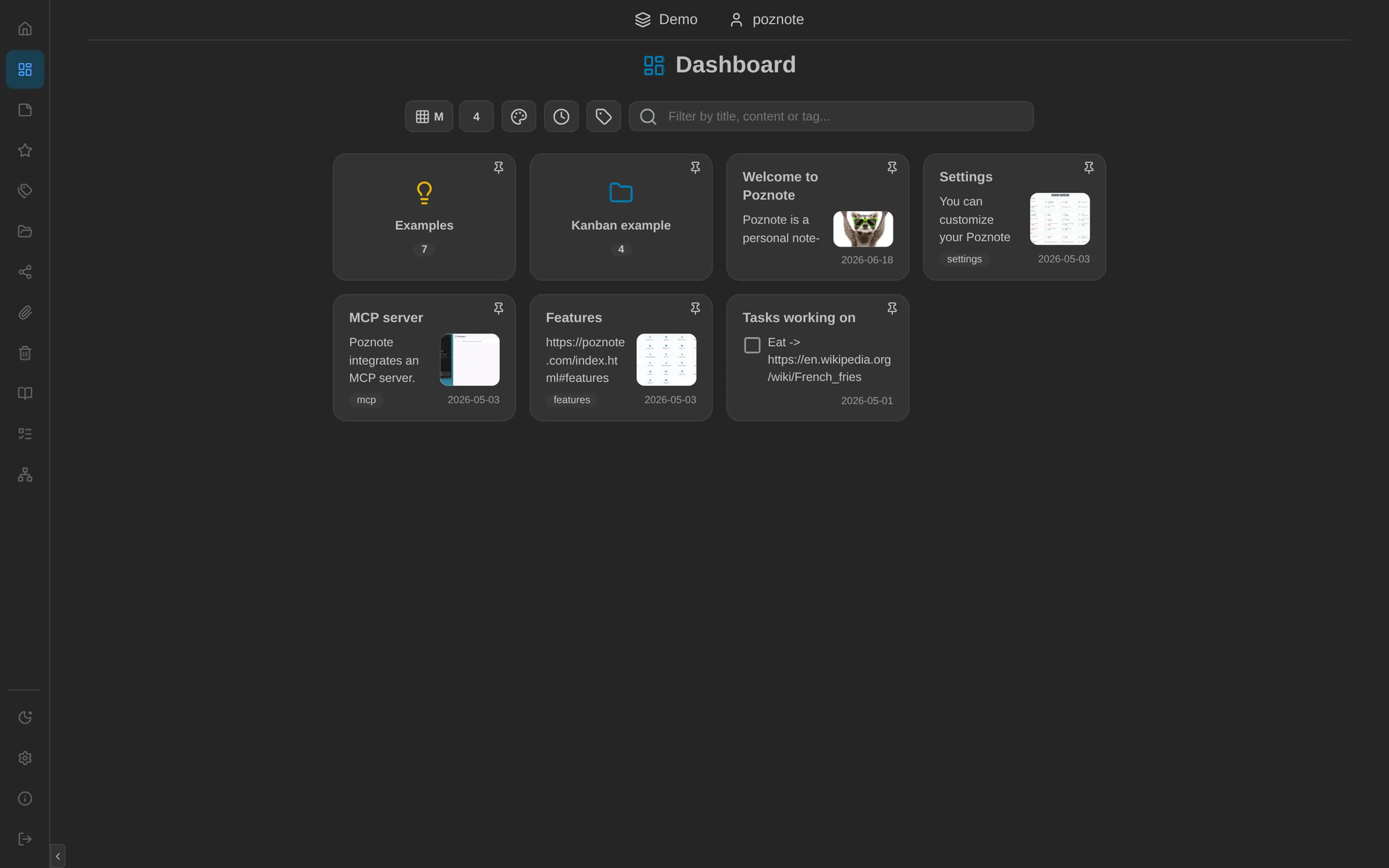Click the magnifier icon in the filter field
This screenshot has height=868, width=1389.
648,116
